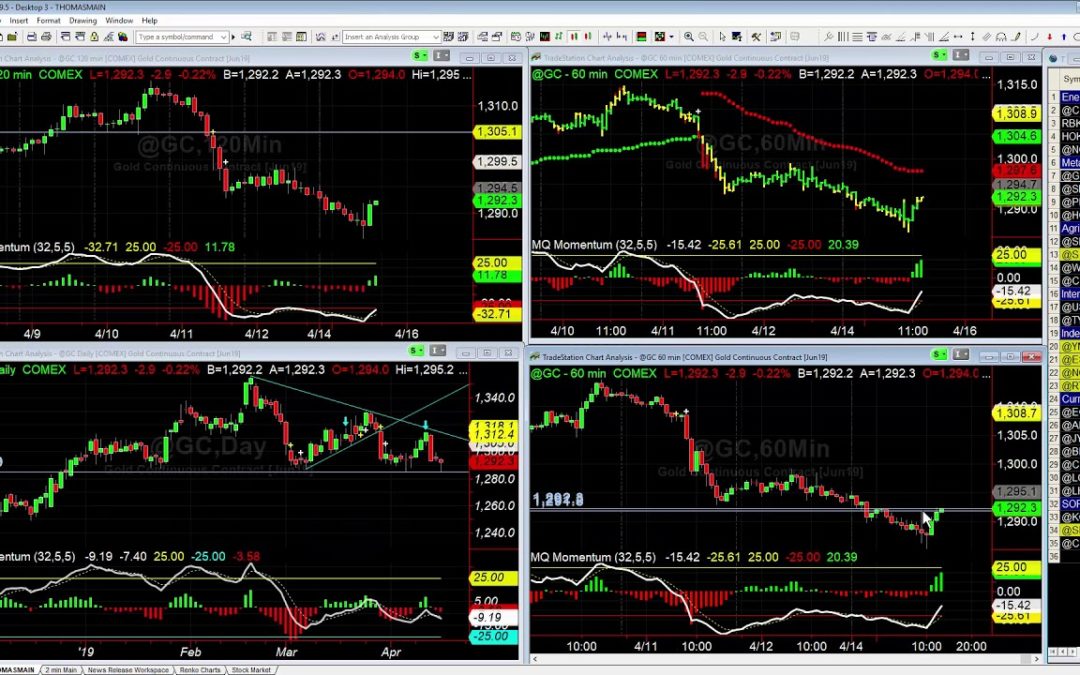The width and height of the screenshot is (1080, 675).
Task: Click the horizontal scrollbar under bottom-right chart
Action: (785, 659)
